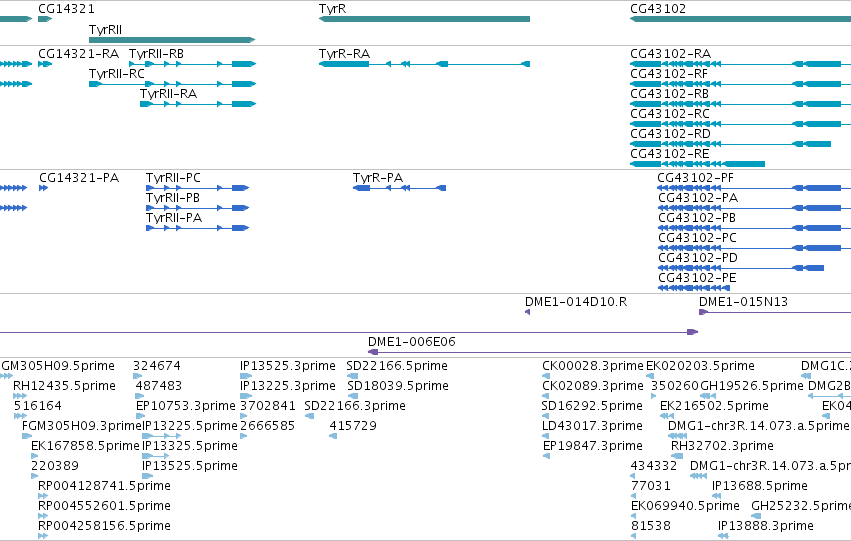Click the 434332 feature label
The width and height of the screenshot is (851, 541).
[x=654, y=467]
